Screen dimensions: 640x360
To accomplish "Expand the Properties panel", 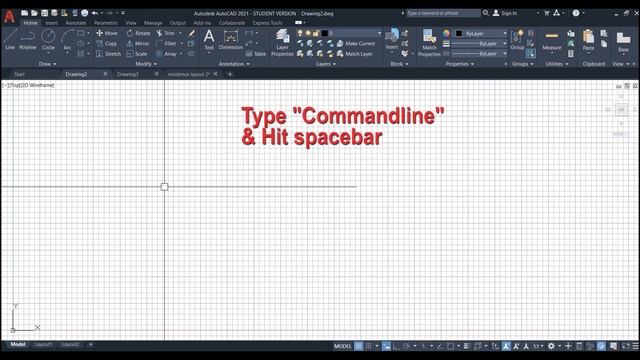I will [x=460, y=64].
